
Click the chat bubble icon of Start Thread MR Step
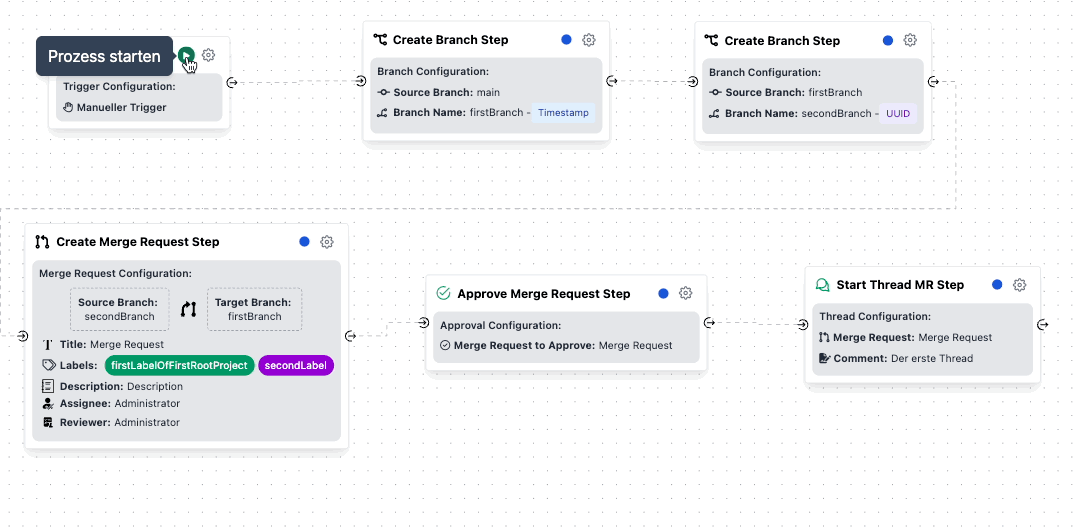823,285
